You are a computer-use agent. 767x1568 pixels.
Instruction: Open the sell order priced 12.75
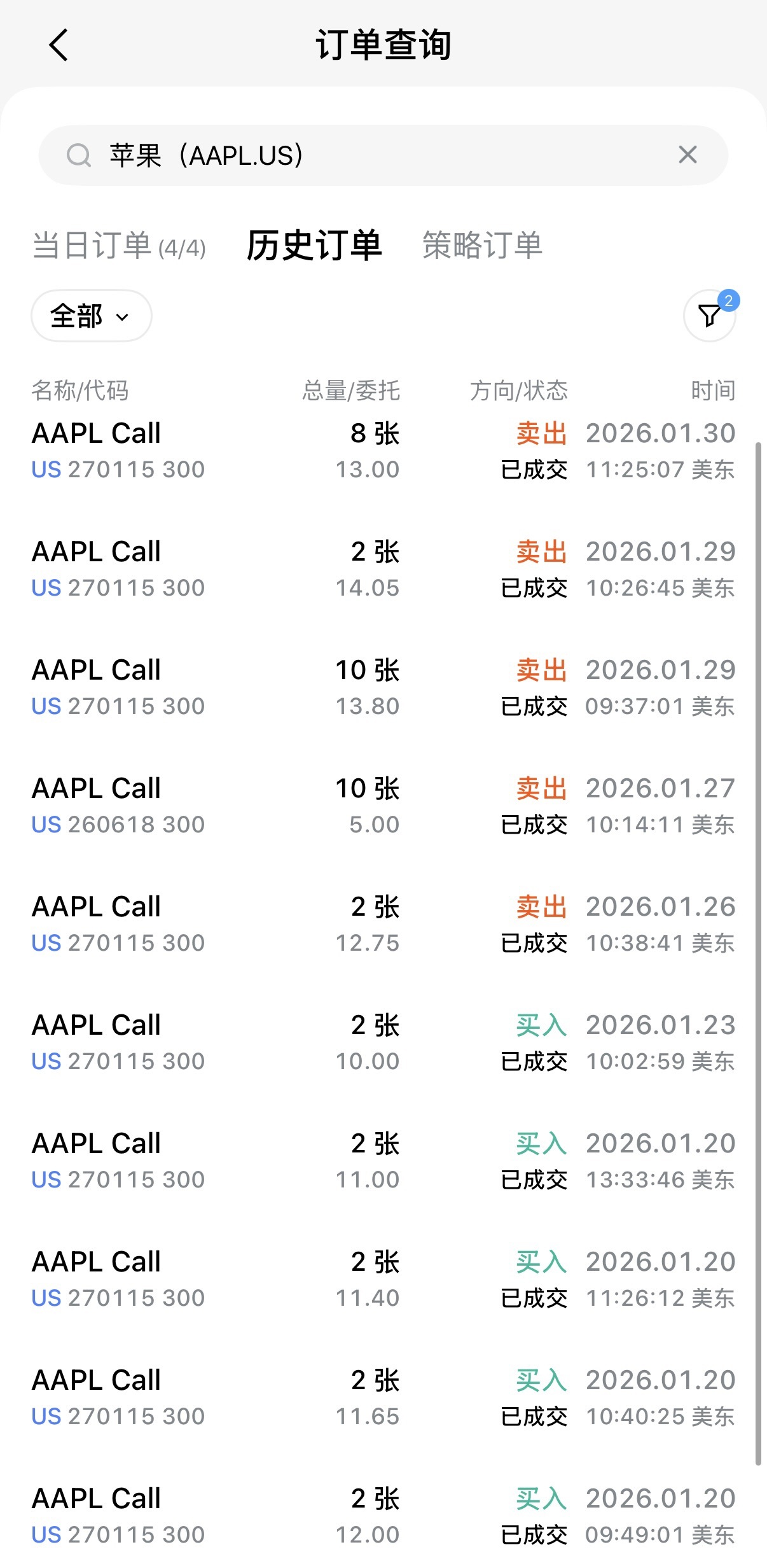point(383,924)
